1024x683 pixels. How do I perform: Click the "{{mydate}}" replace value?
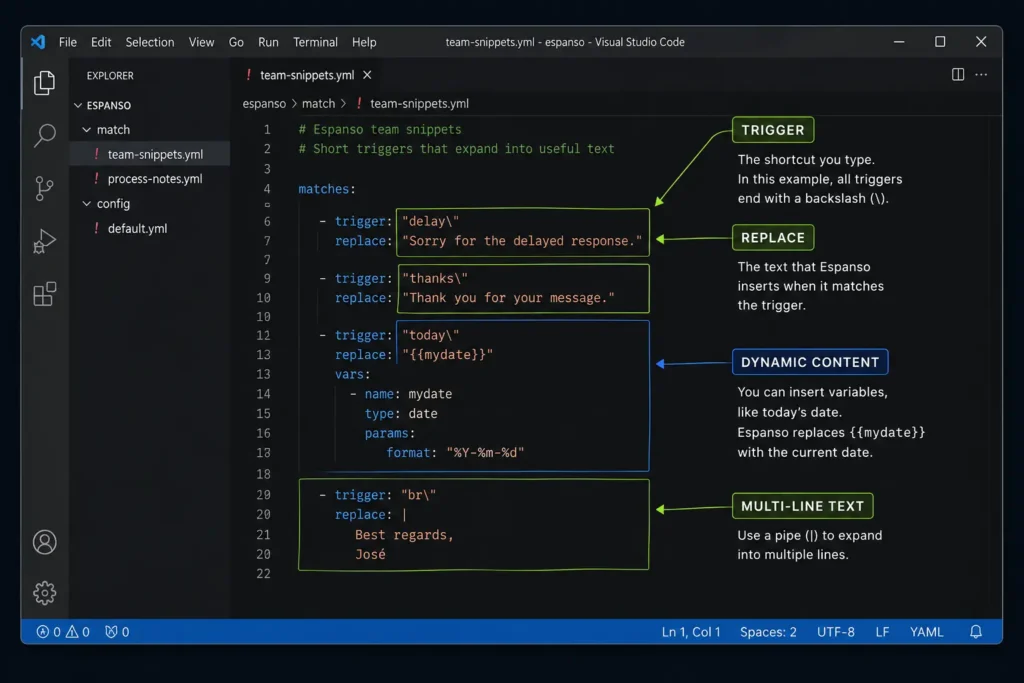click(447, 355)
